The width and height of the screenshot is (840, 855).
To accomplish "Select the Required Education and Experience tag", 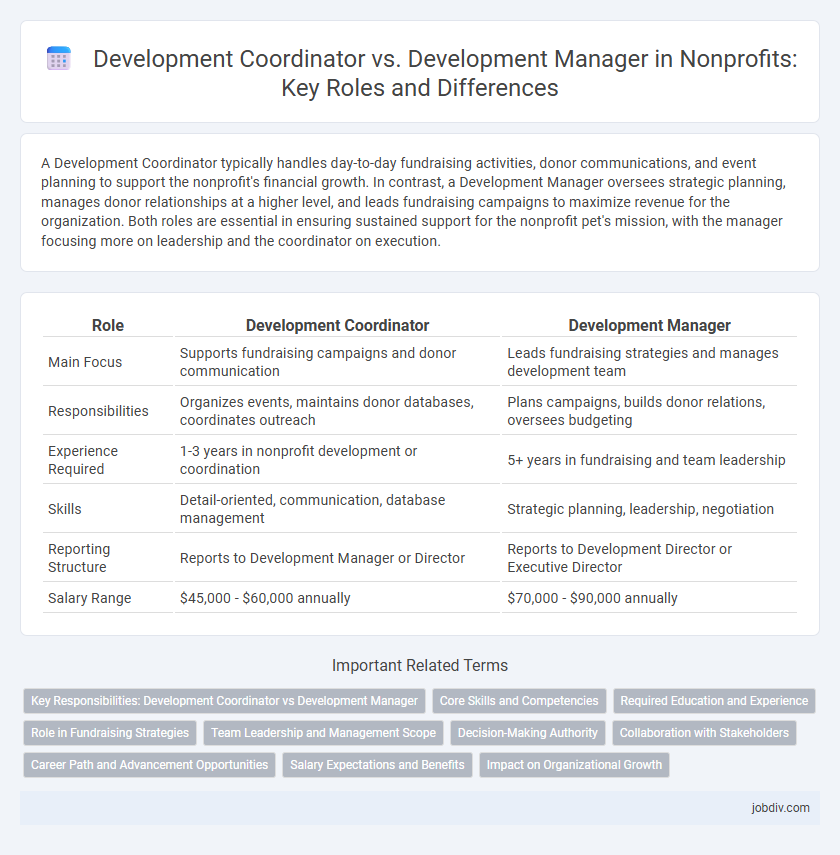I will click(714, 701).
